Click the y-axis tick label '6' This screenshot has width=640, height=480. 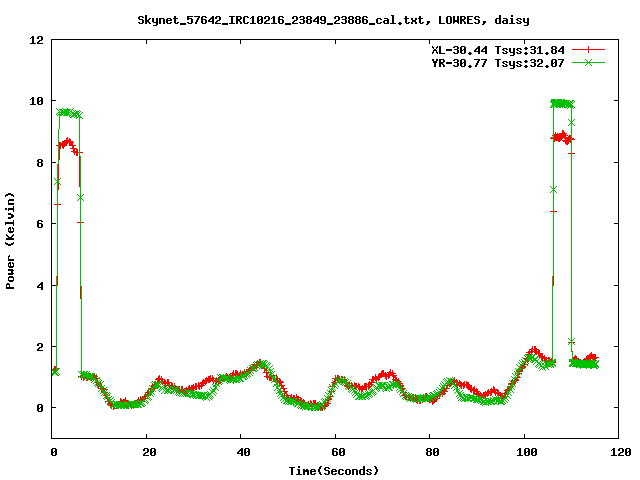tap(40, 224)
